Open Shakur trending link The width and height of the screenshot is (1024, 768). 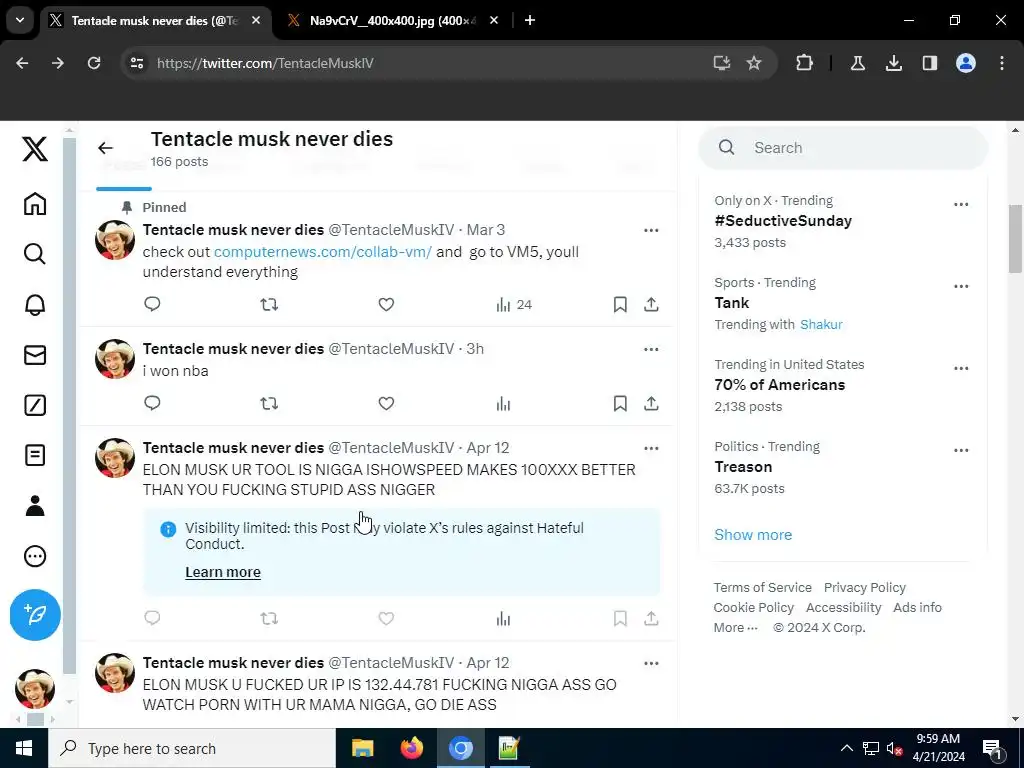coord(821,325)
